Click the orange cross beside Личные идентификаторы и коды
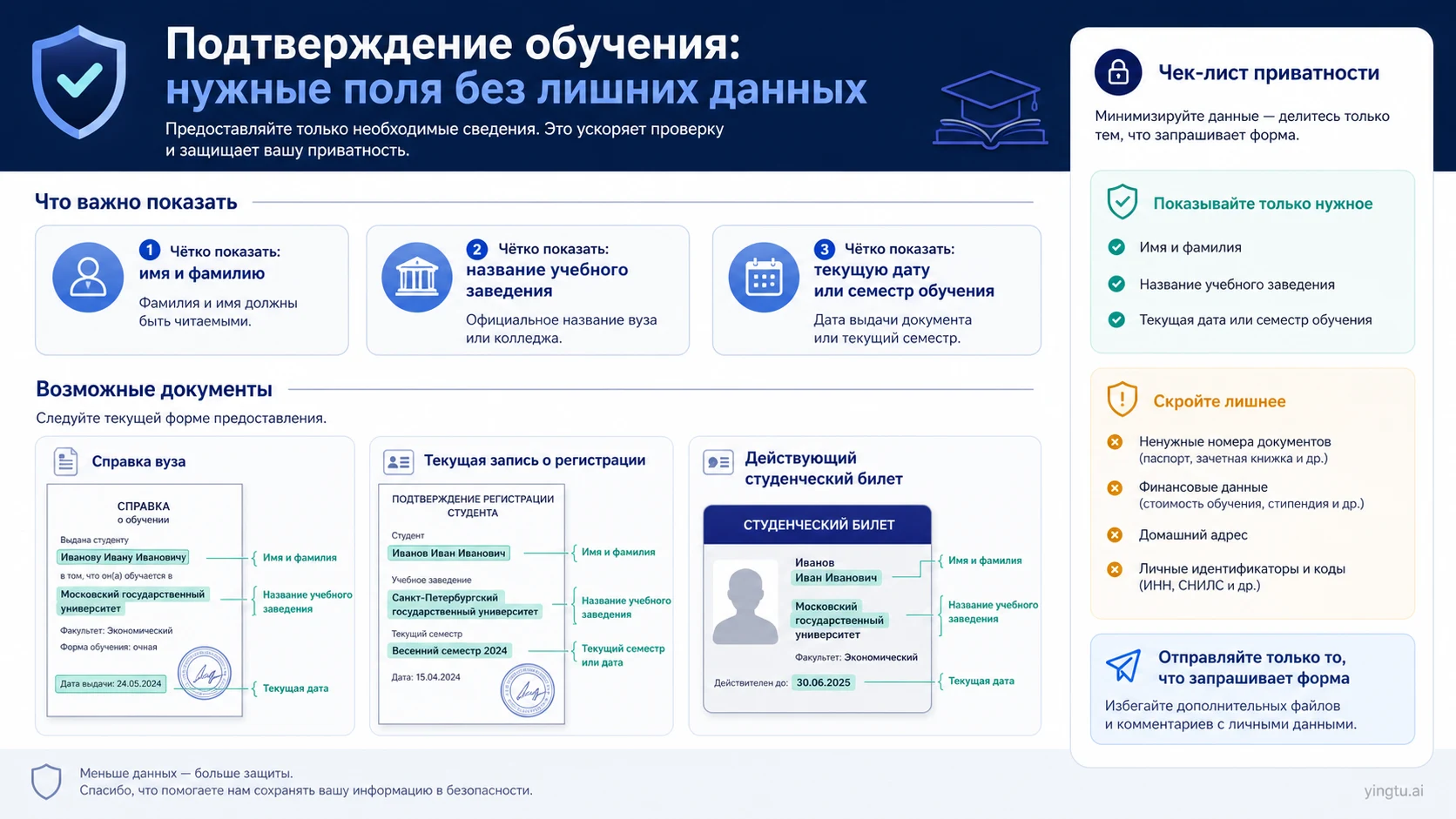This screenshot has height=819, width=1456. tap(1115, 569)
